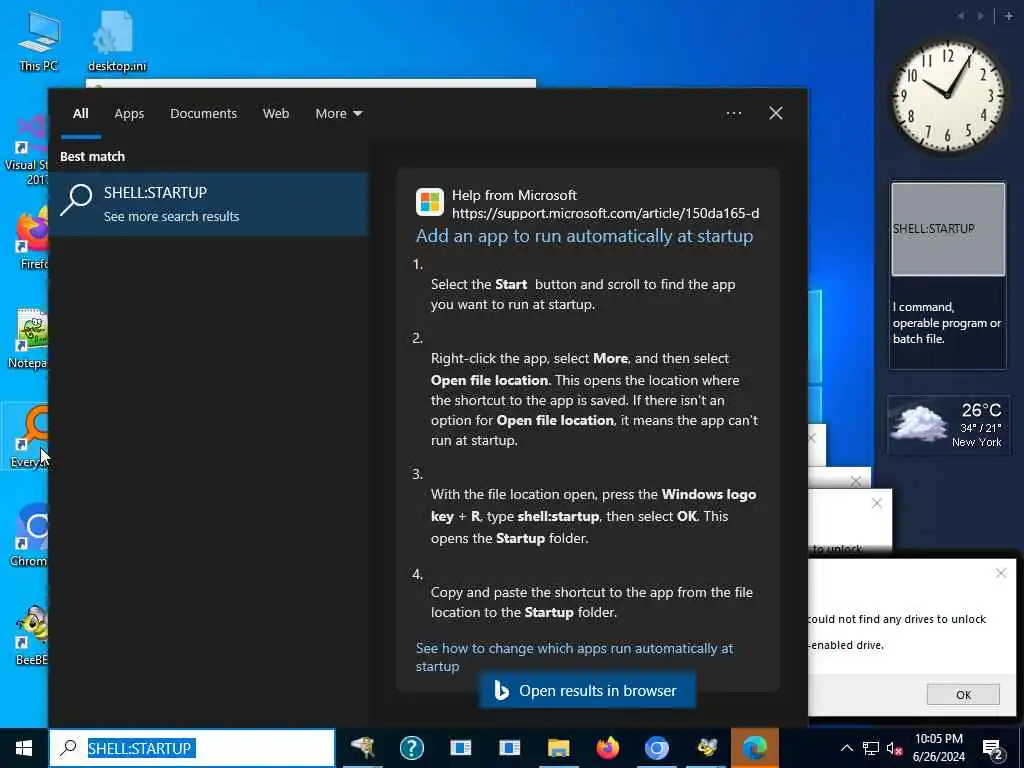Image resolution: width=1024 pixels, height=768 pixels.
Task: Open the support.microsoft.com article URL
Action: (x=605, y=214)
